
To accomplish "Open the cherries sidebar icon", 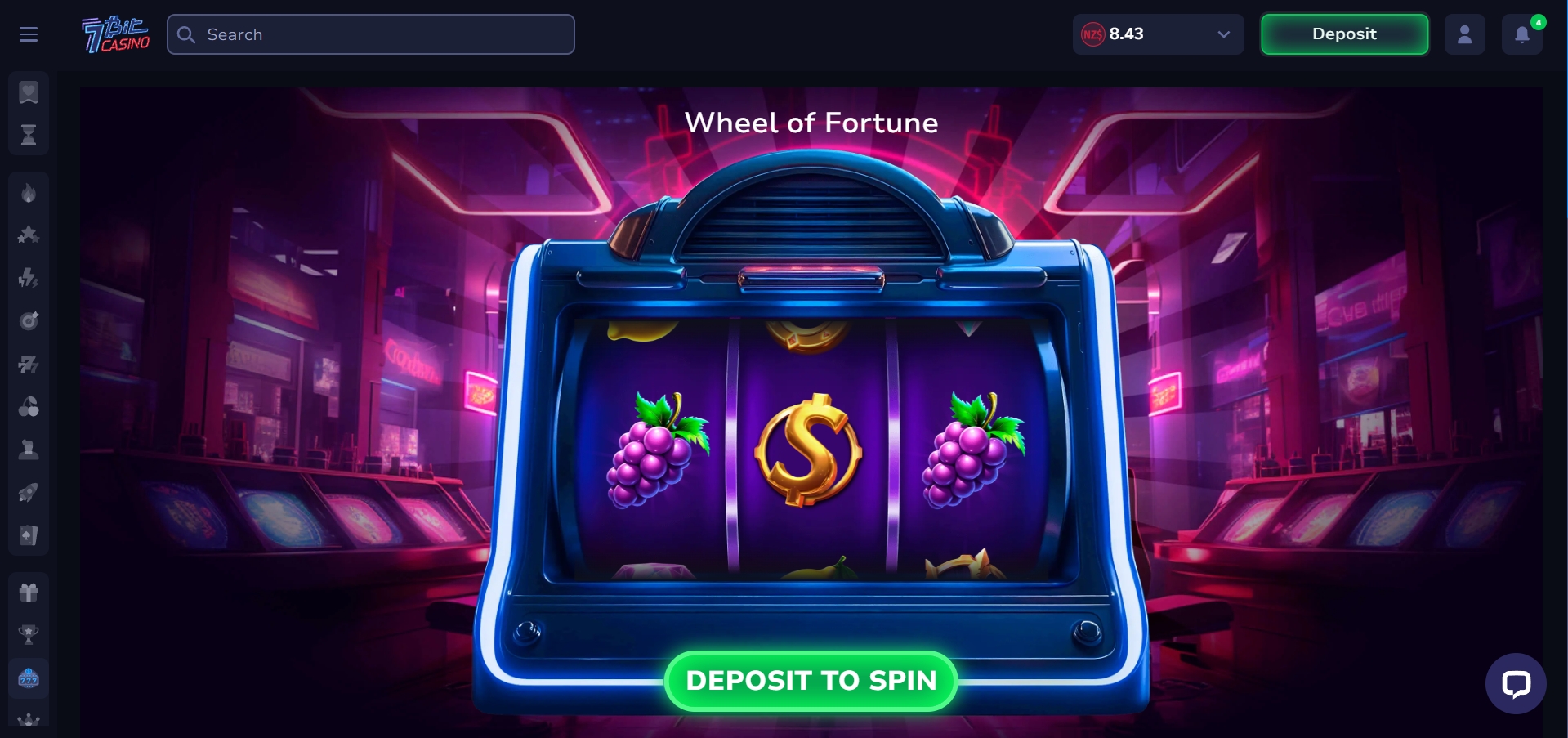I will pyautogui.click(x=29, y=406).
